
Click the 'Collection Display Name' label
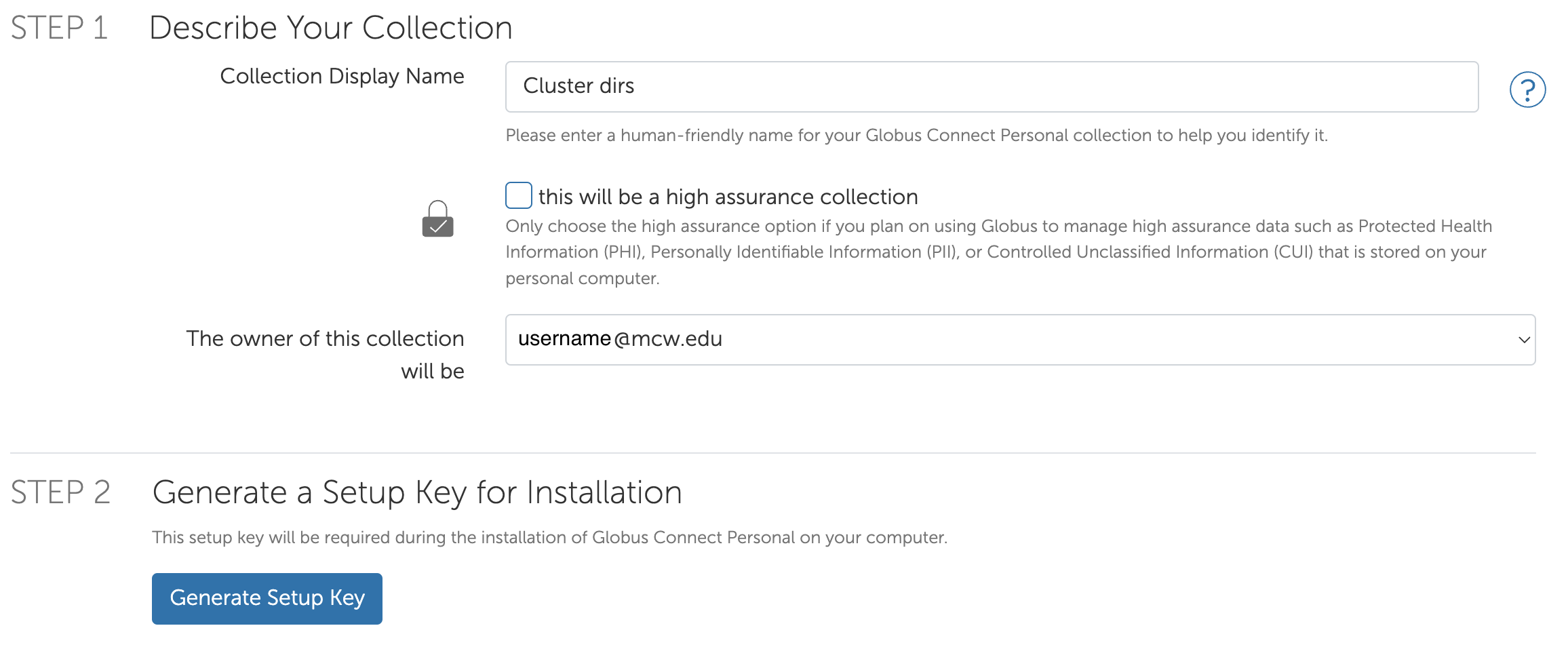pyautogui.click(x=342, y=76)
